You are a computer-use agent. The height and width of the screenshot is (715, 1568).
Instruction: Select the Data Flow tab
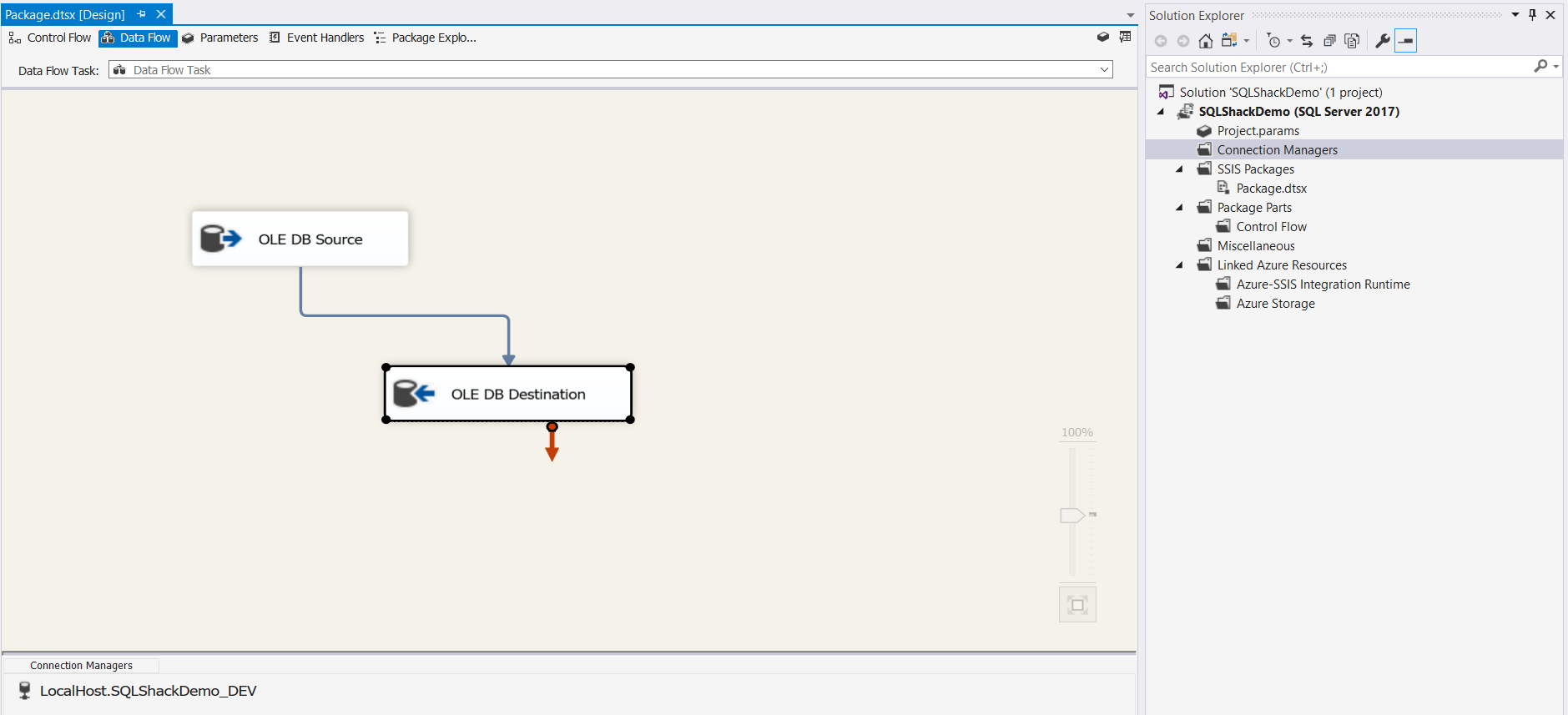138,38
